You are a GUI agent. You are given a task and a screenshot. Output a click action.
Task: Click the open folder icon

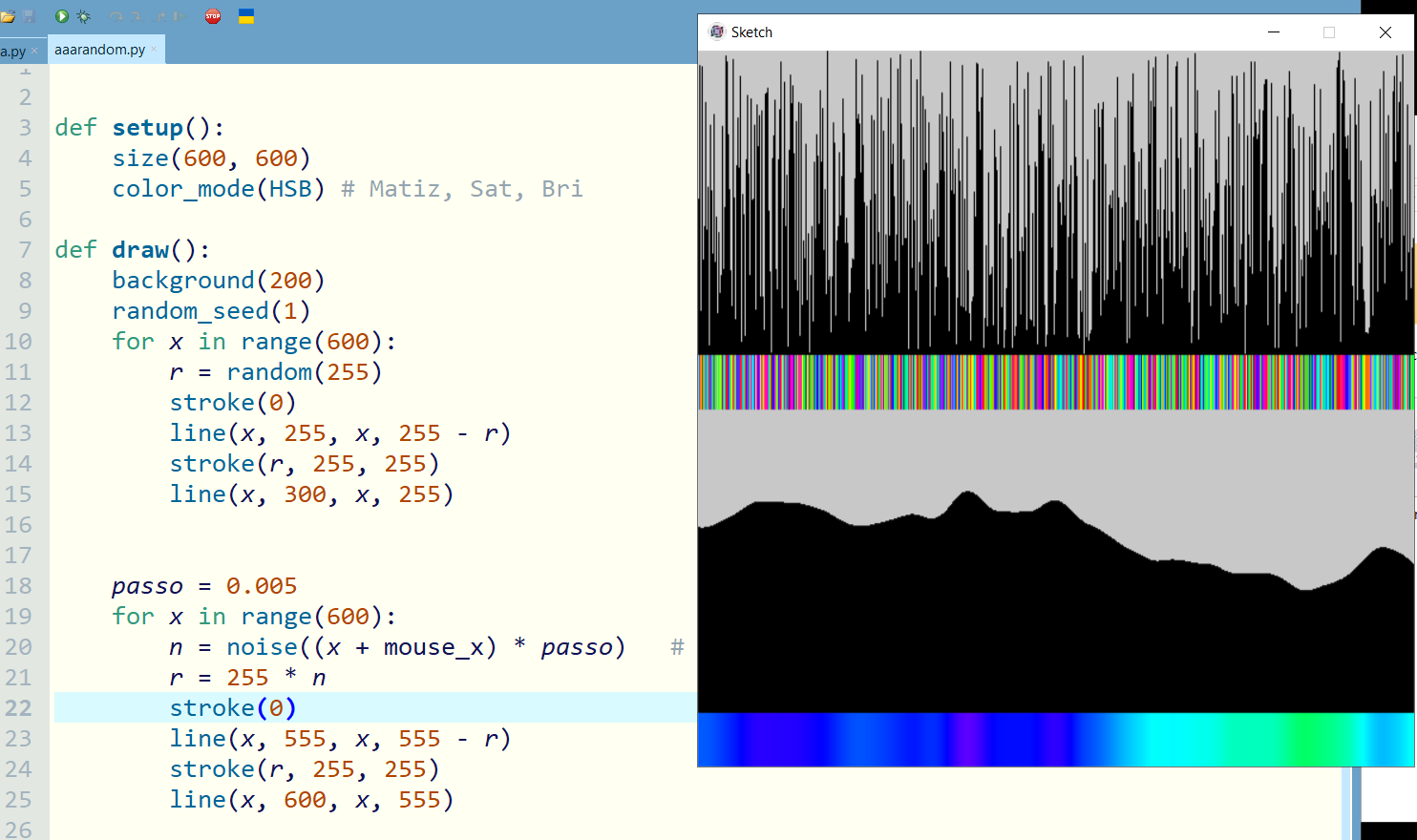coord(8,16)
